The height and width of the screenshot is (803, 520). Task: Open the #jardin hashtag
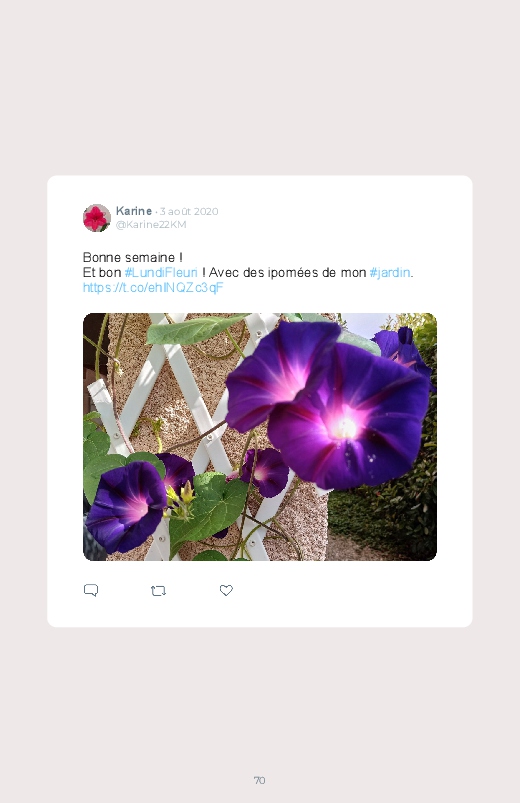(390, 272)
